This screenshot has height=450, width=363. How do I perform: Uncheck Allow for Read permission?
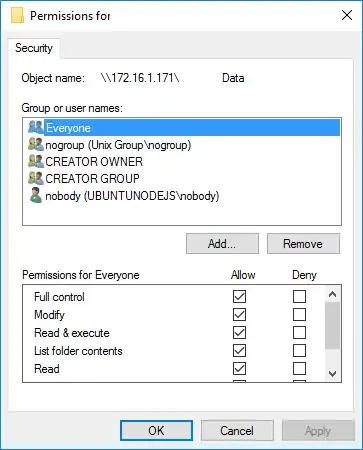[x=239, y=368]
